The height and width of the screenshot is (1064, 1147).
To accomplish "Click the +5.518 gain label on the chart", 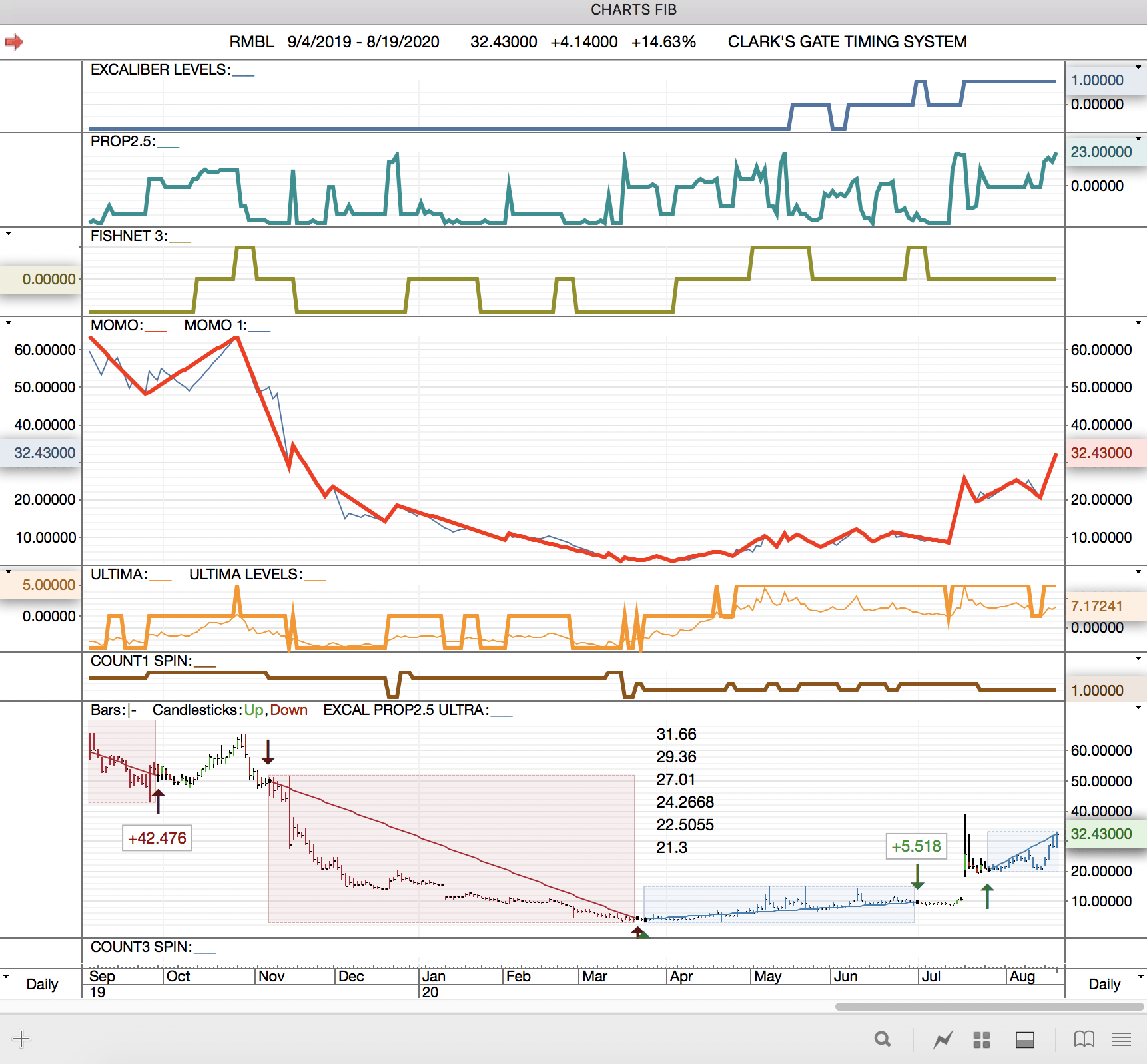I will (916, 846).
